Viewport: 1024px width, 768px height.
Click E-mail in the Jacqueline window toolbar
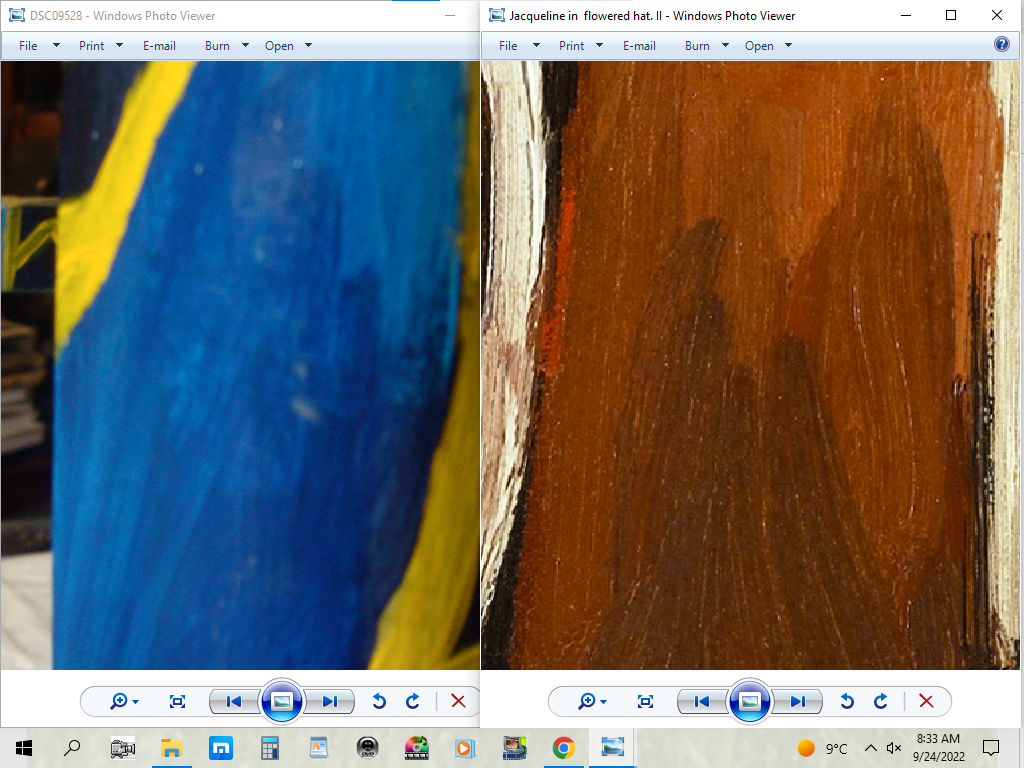639,45
